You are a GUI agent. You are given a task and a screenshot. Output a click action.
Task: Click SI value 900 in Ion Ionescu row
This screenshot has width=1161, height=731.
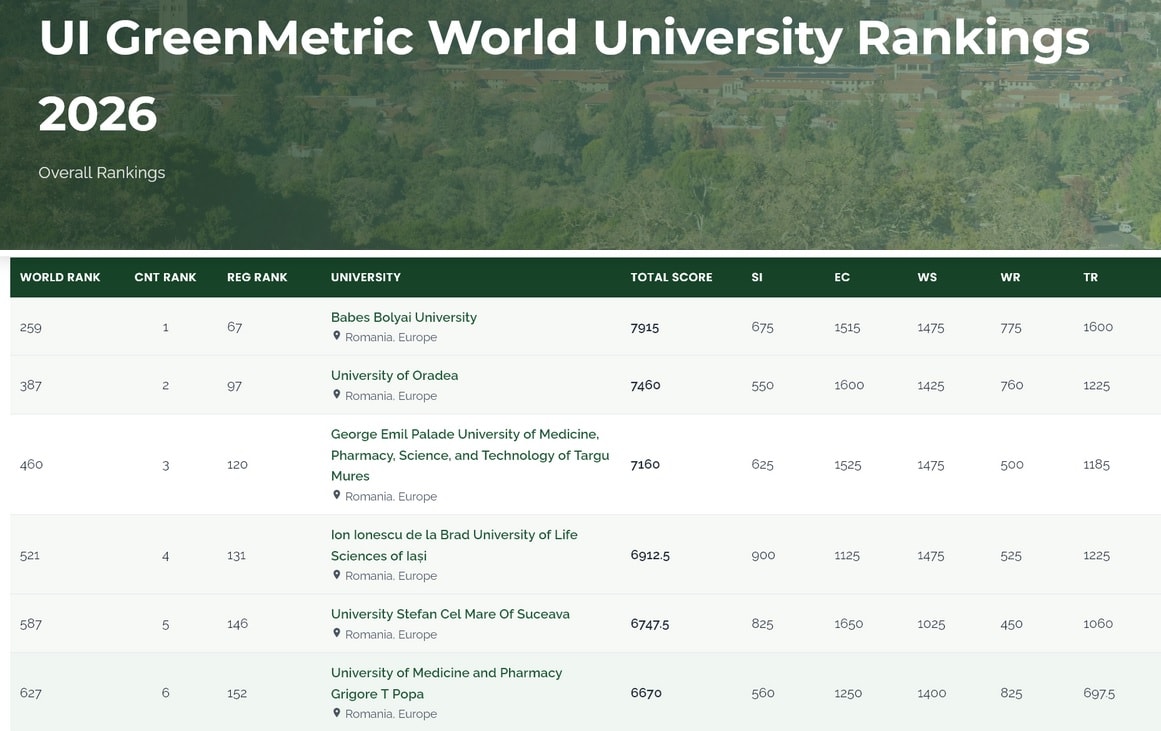pos(763,555)
